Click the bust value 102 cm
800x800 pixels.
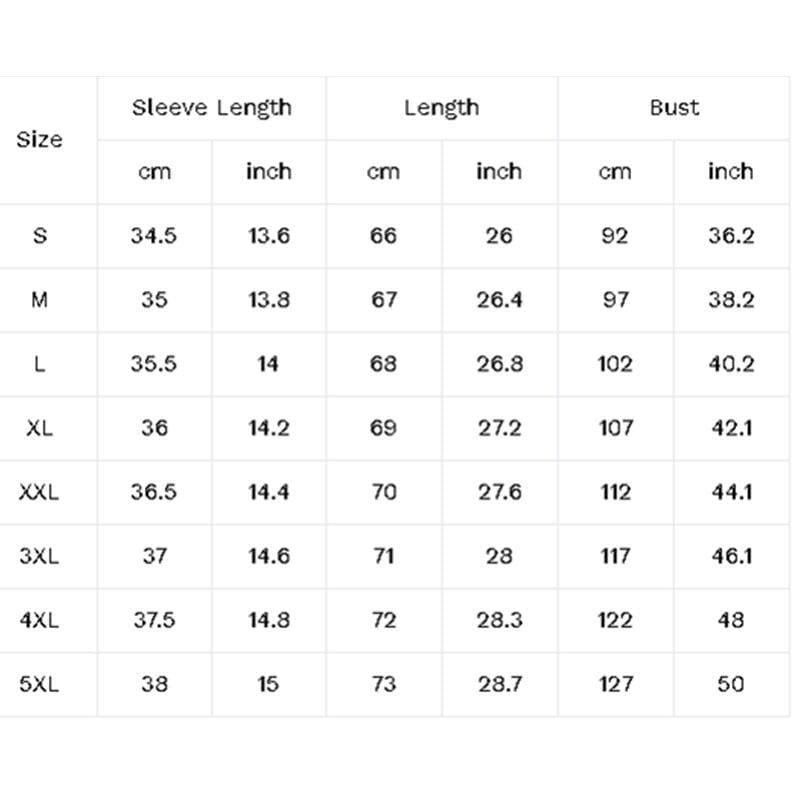point(615,364)
